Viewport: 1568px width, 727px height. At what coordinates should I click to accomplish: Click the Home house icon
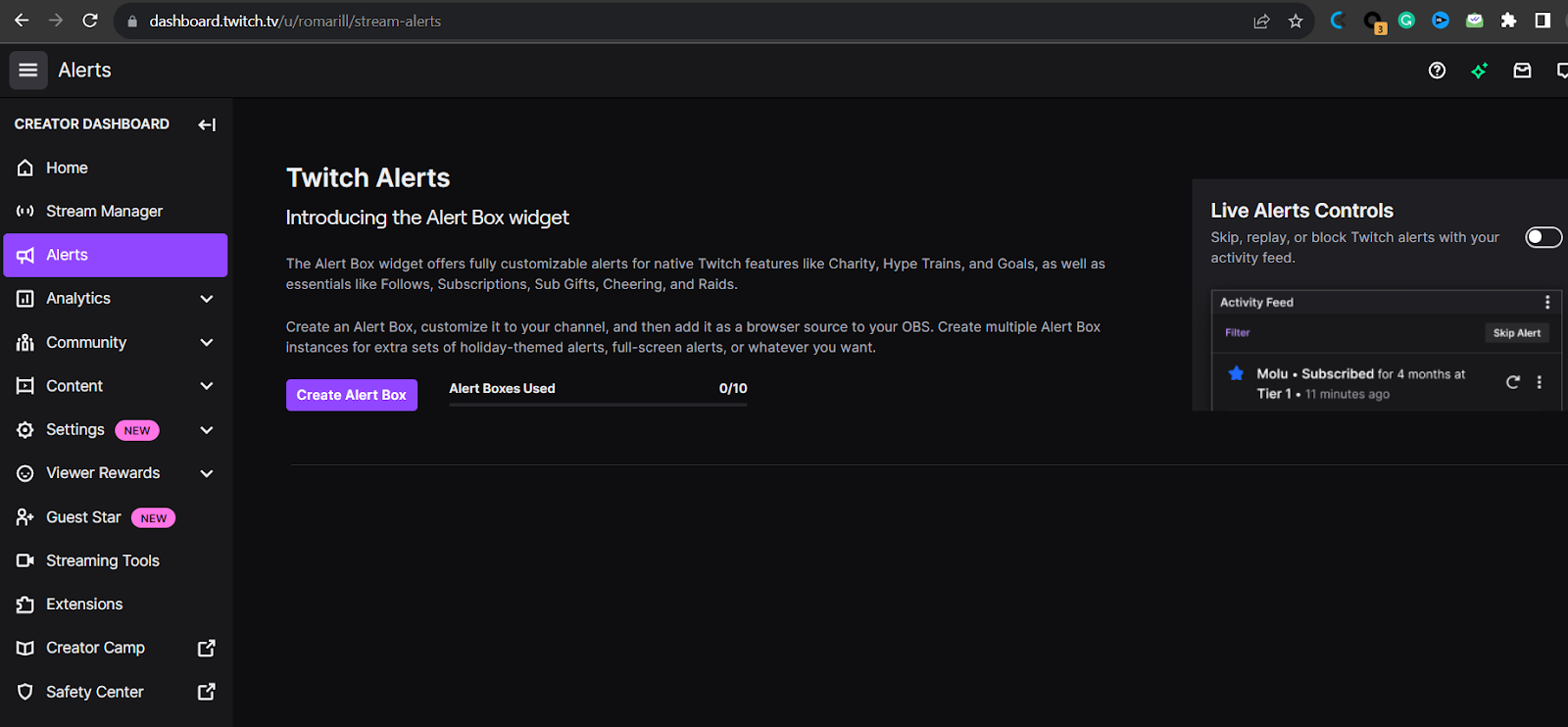click(25, 168)
